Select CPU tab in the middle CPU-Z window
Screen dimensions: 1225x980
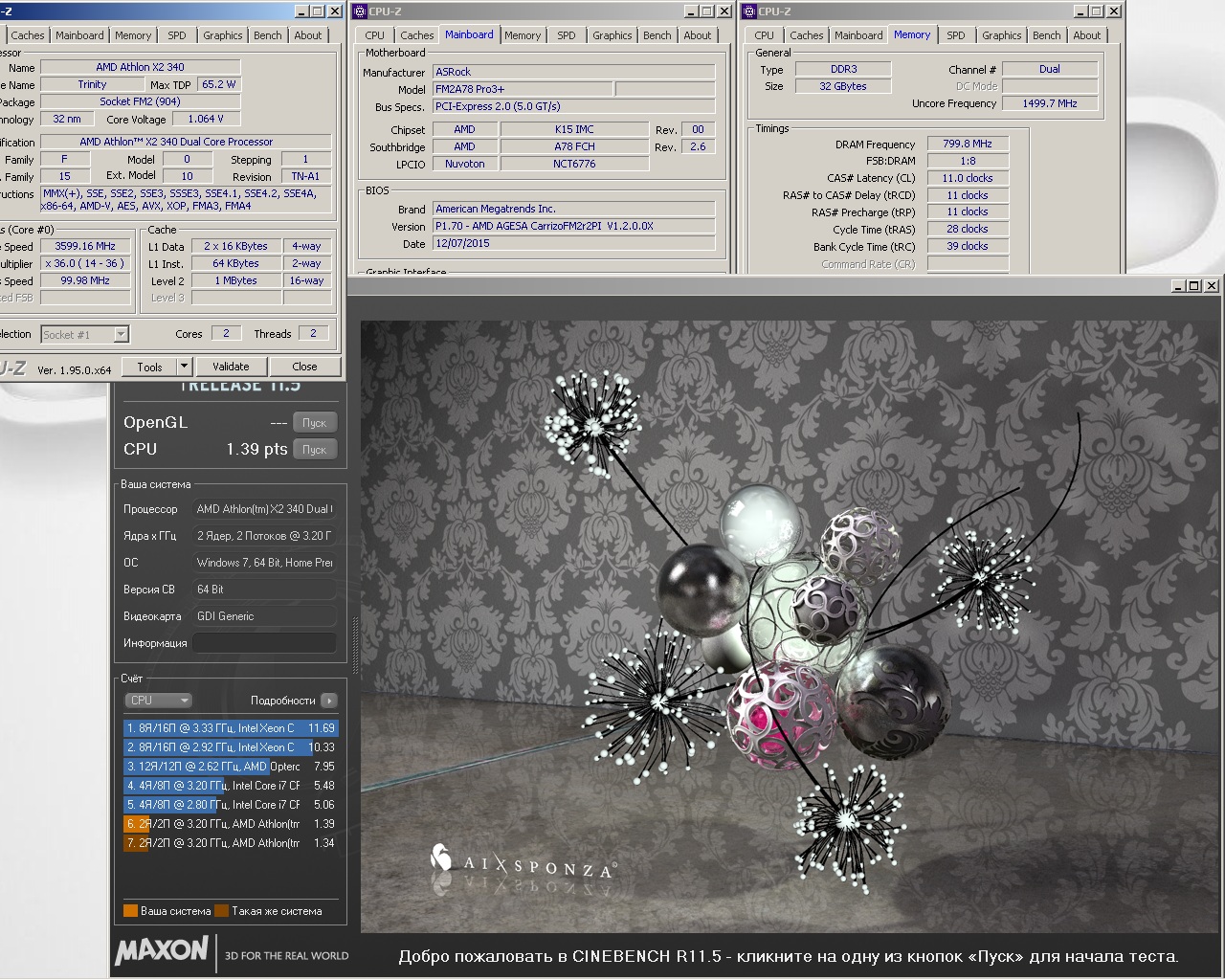click(x=375, y=35)
